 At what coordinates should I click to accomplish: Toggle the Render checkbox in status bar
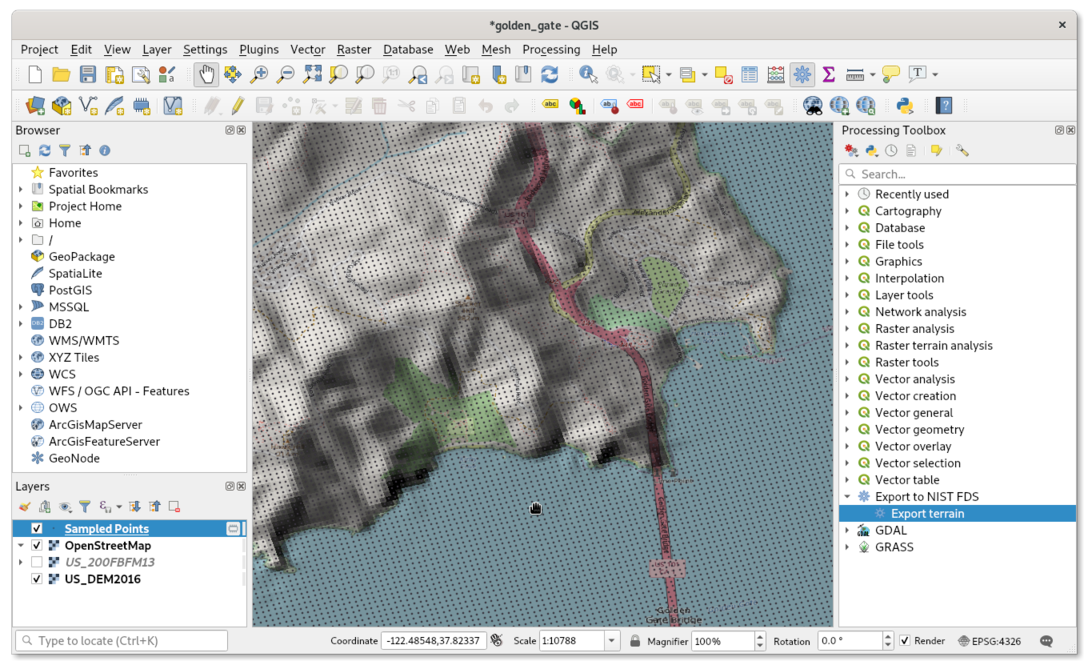click(905, 640)
